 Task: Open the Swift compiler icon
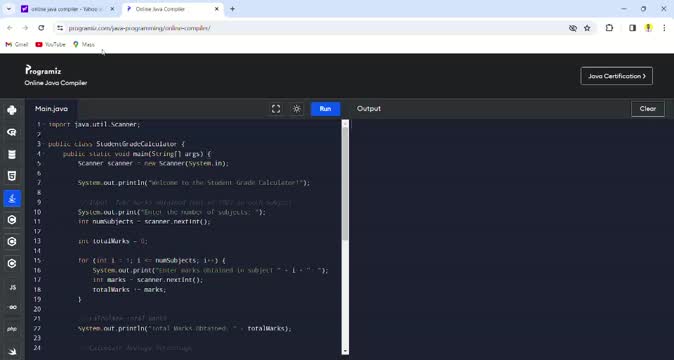tap(12, 351)
